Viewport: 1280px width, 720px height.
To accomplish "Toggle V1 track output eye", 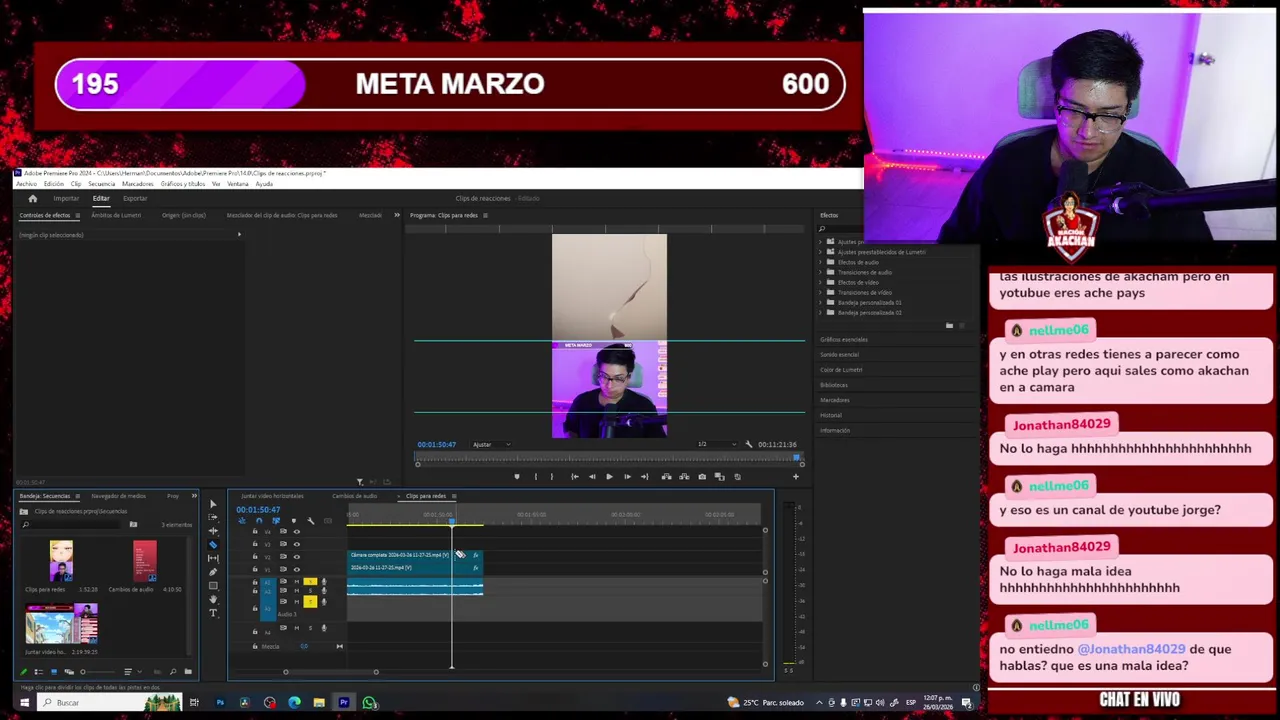I will coord(297,569).
